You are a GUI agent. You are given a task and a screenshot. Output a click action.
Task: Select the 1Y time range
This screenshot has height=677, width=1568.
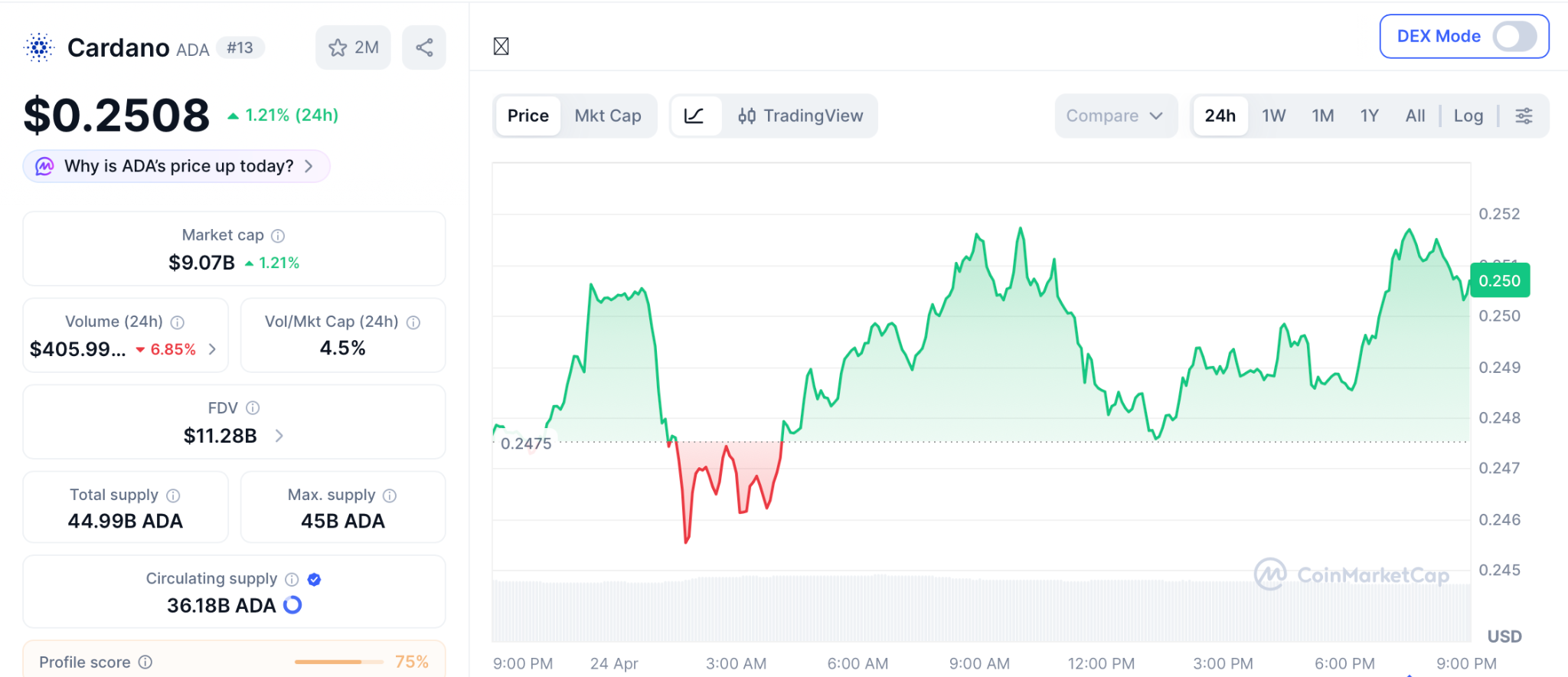(1369, 116)
